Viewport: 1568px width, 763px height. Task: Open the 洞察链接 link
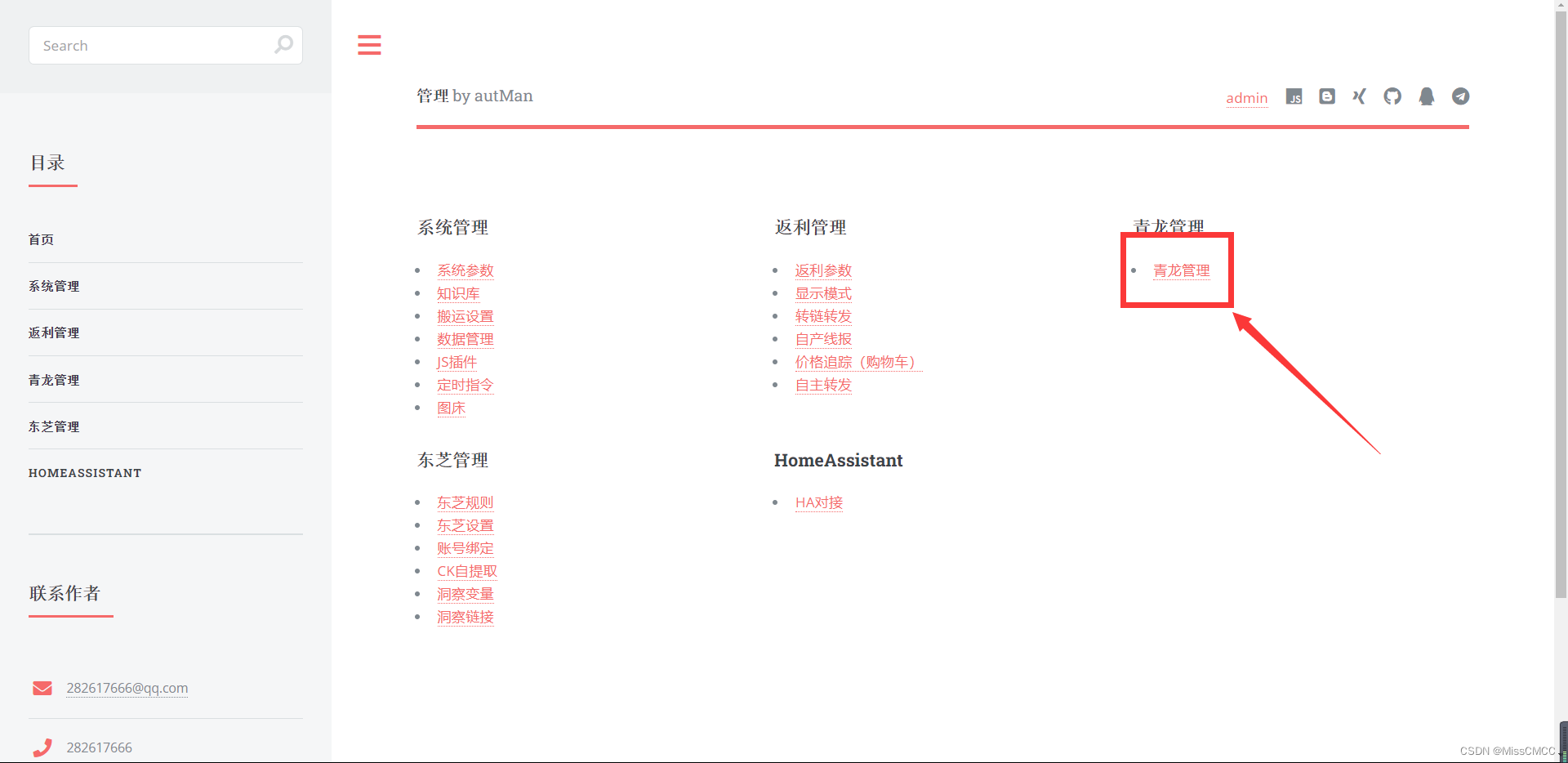pos(465,617)
